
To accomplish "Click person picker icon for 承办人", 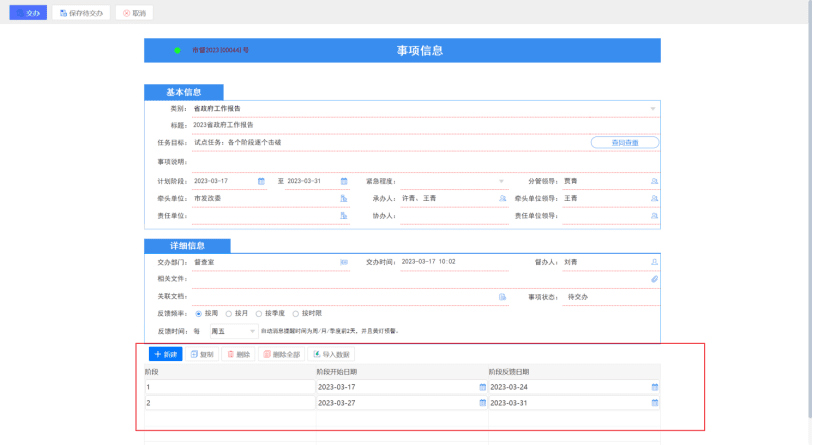I will (x=502, y=198).
